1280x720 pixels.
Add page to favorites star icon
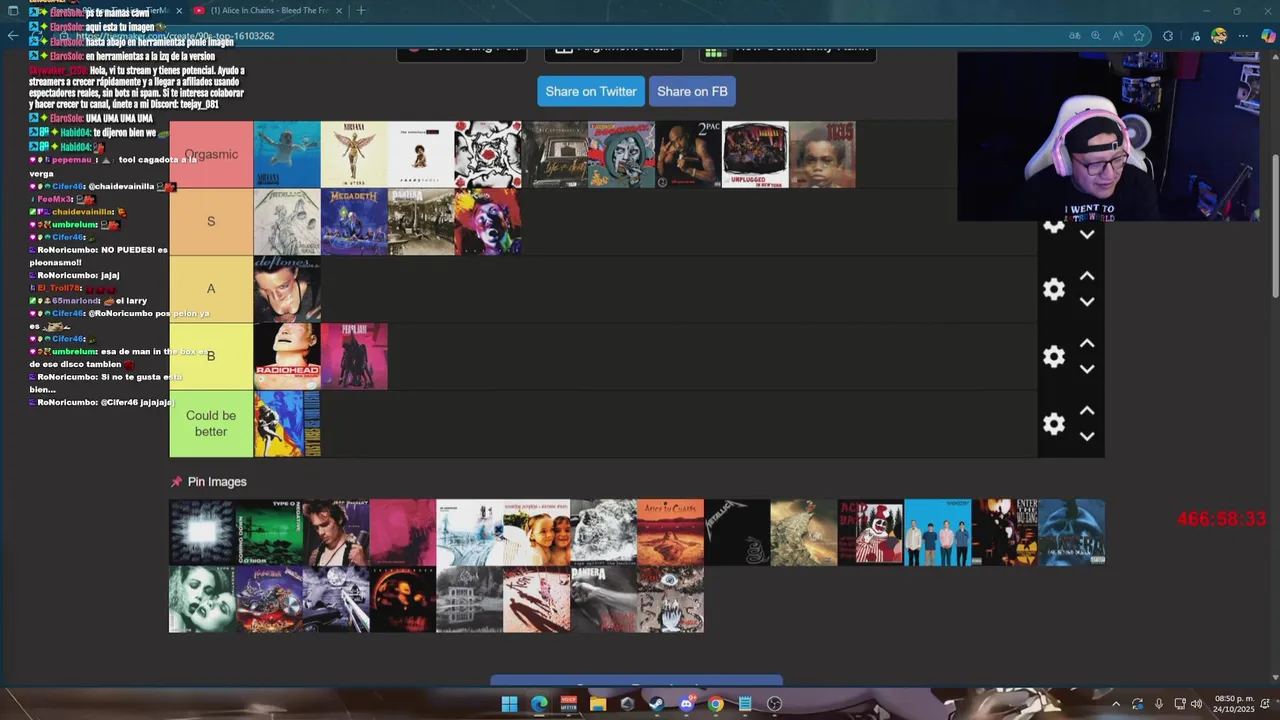(x=1139, y=36)
